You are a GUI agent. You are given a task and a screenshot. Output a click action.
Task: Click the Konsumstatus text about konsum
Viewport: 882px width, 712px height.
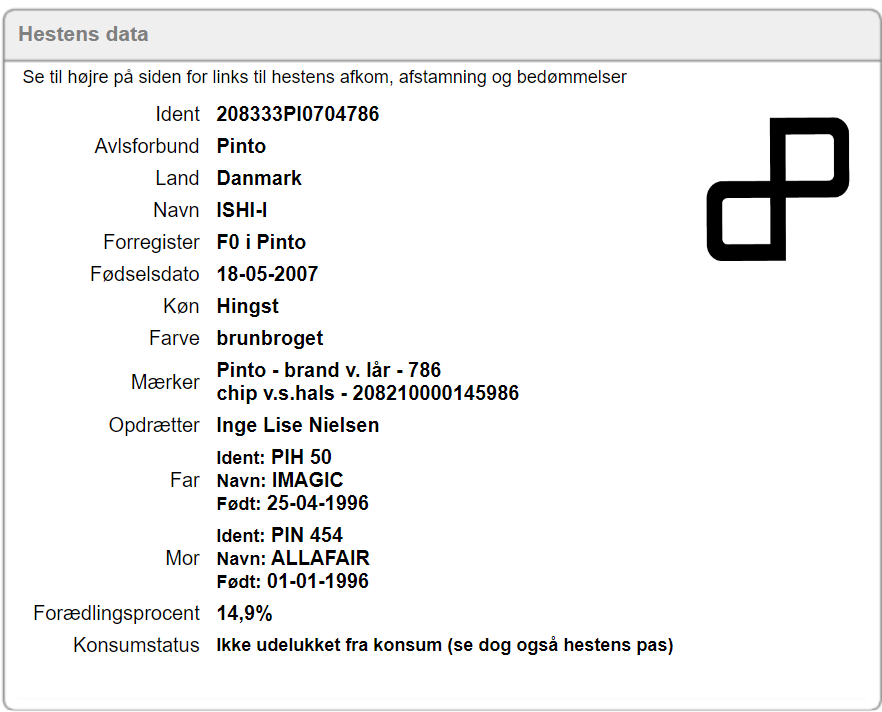[445, 645]
